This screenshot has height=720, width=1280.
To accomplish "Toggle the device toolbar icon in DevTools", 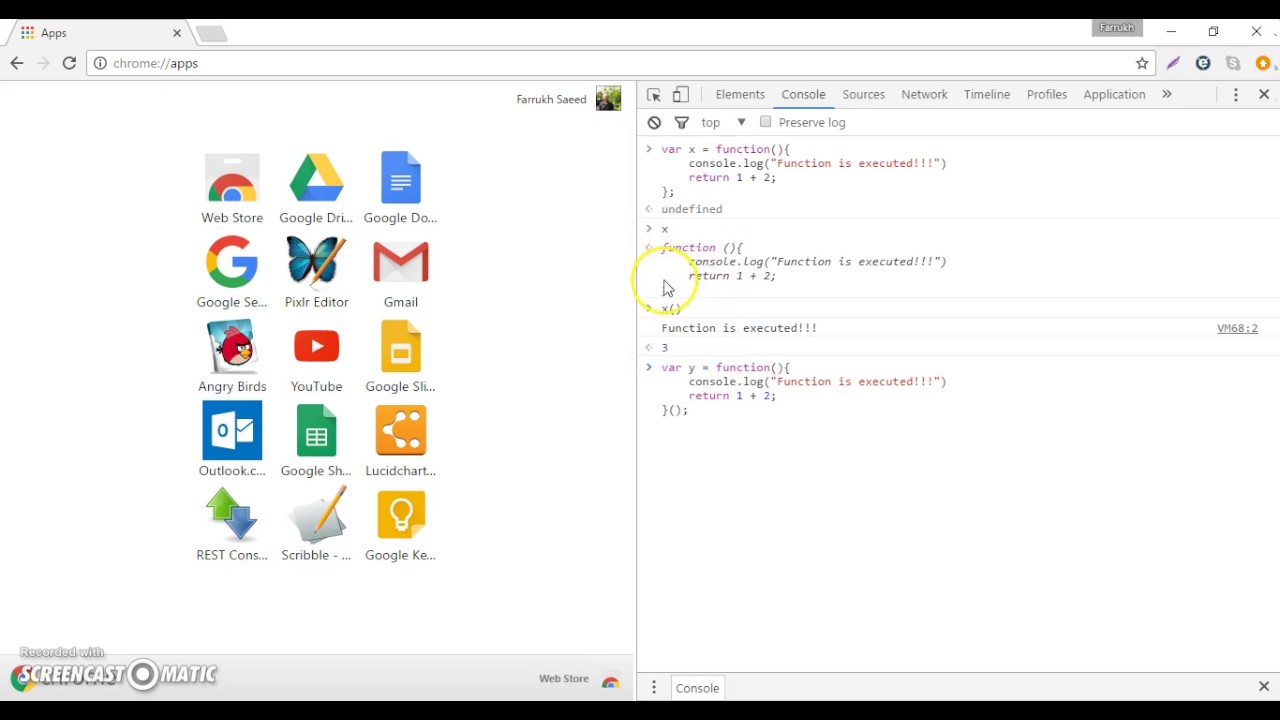I will coord(681,94).
